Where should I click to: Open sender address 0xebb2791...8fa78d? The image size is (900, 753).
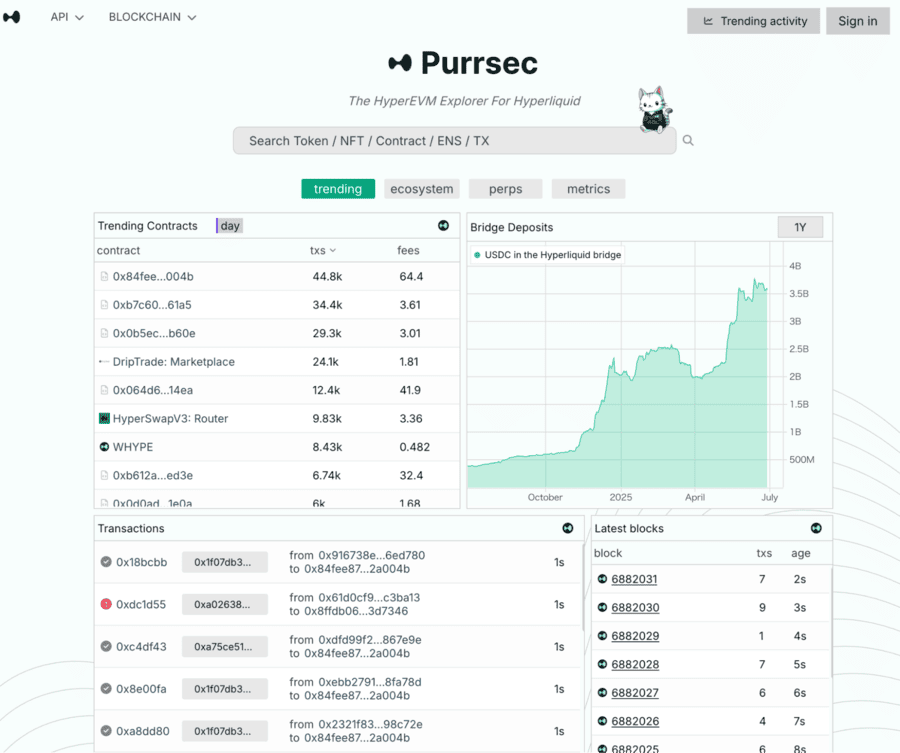[x=370, y=682]
